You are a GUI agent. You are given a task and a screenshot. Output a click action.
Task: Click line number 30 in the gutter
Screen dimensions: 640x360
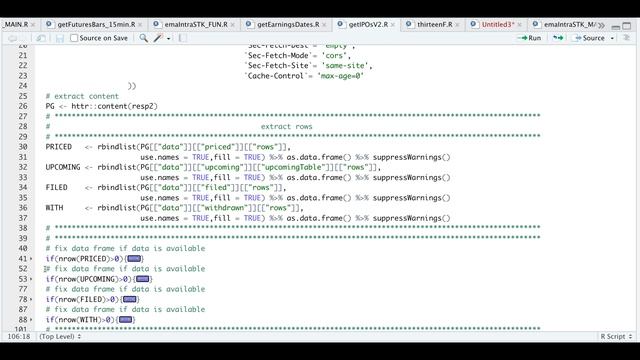tap(23, 147)
